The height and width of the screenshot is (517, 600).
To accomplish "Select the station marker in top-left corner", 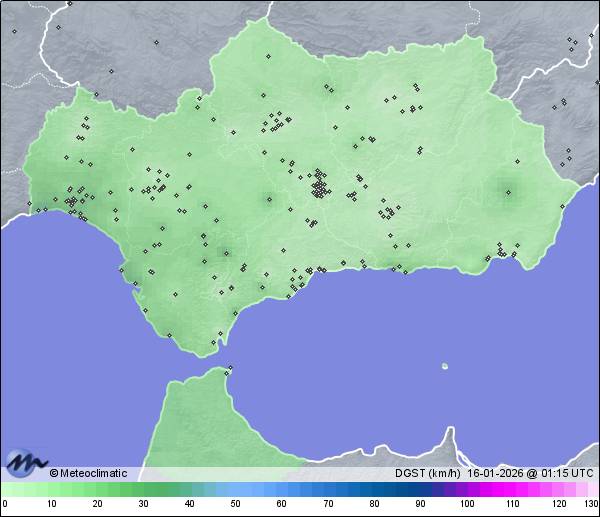I will [x=15, y=31].
